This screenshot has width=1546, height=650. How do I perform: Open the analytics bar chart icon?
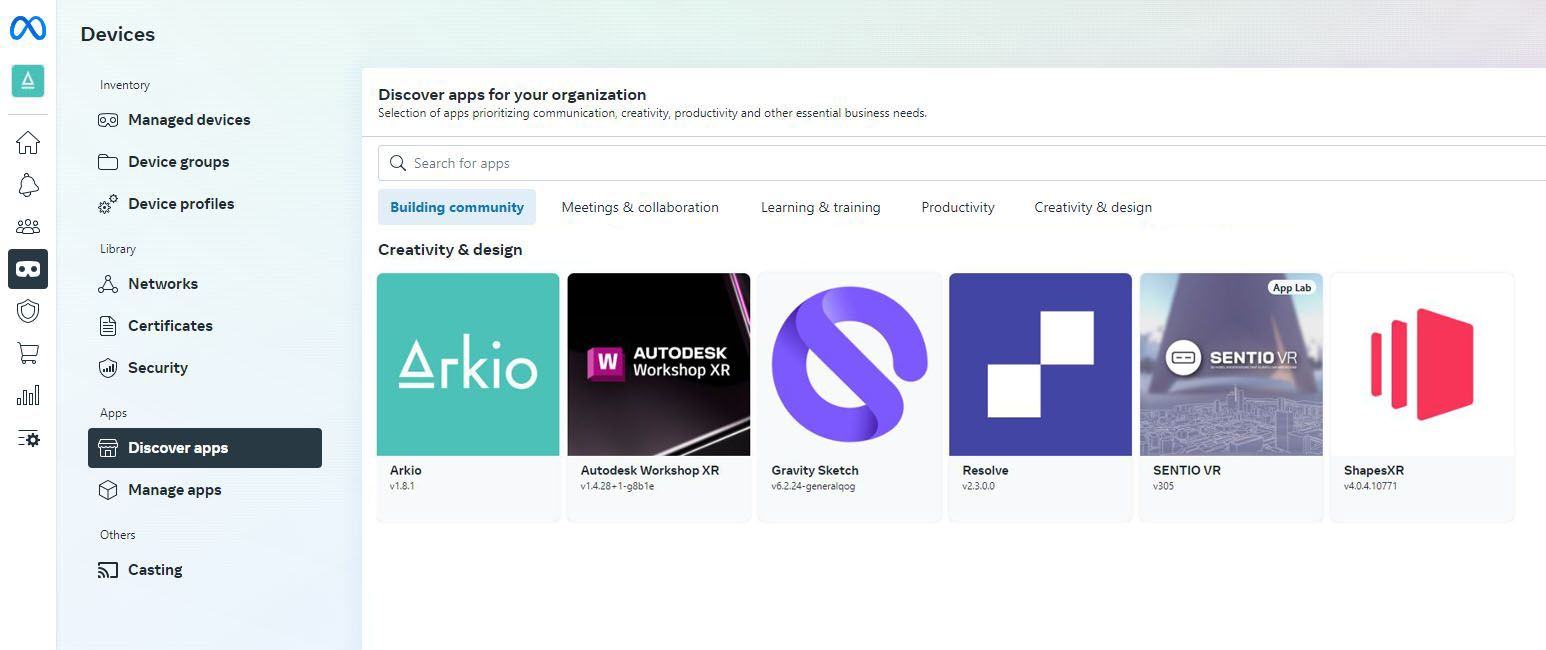28,395
